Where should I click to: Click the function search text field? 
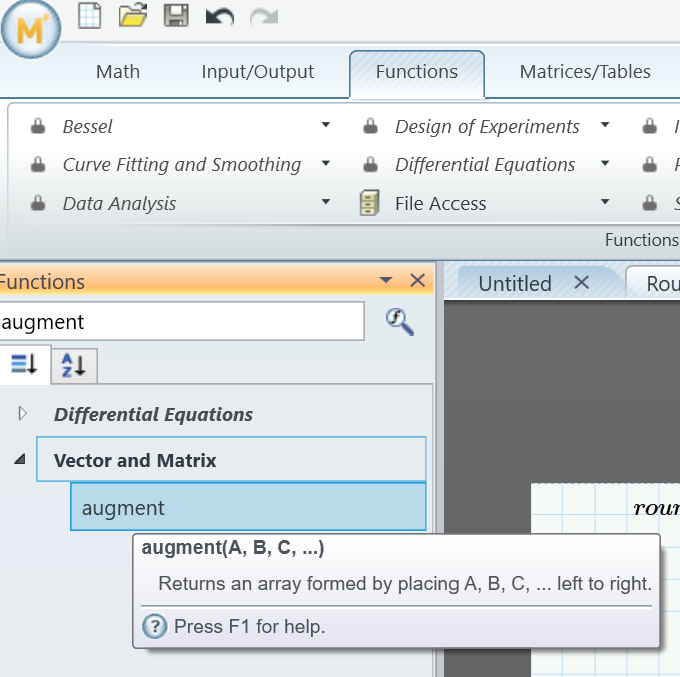click(180, 322)
